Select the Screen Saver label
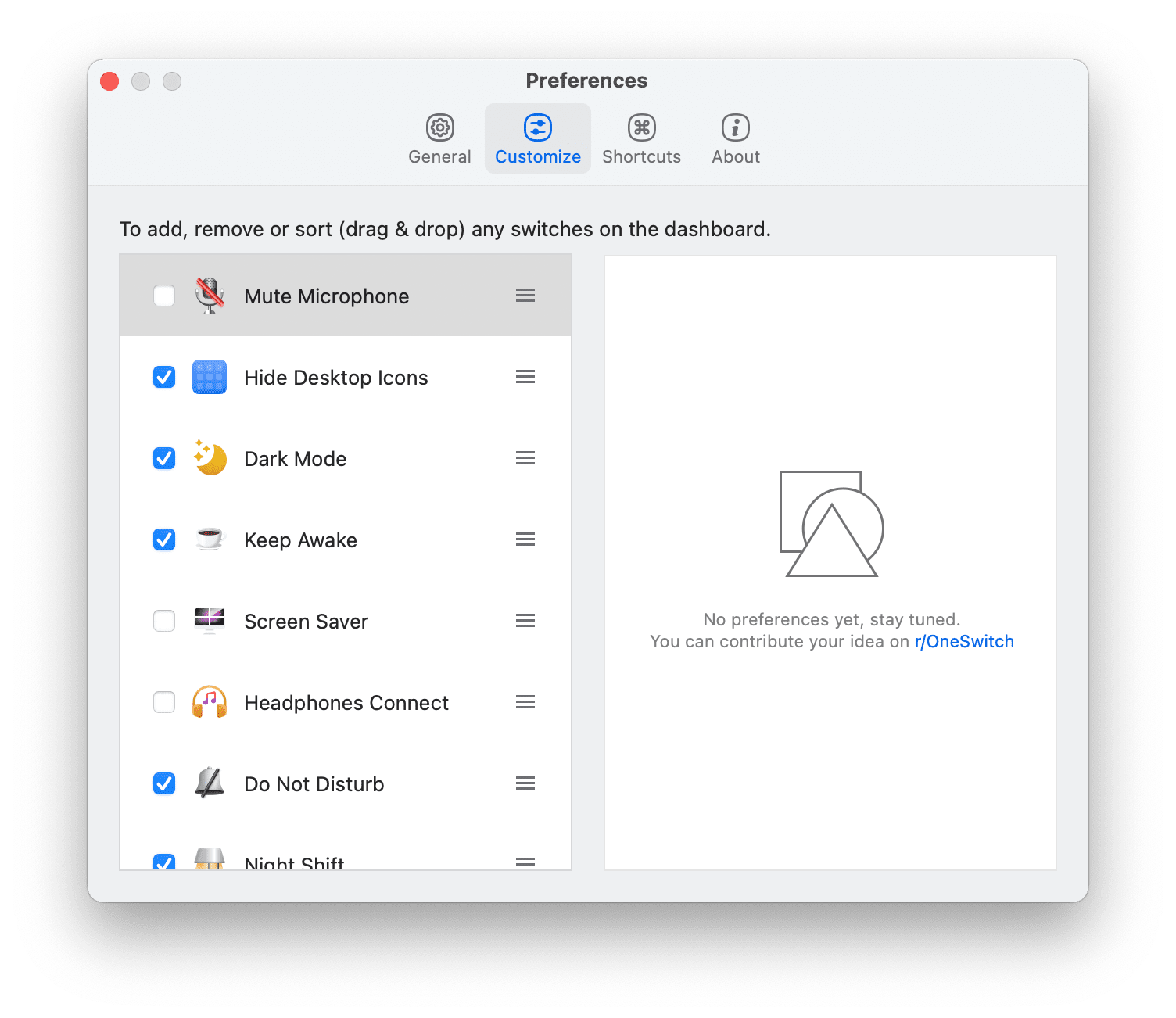 click(307, 622)
